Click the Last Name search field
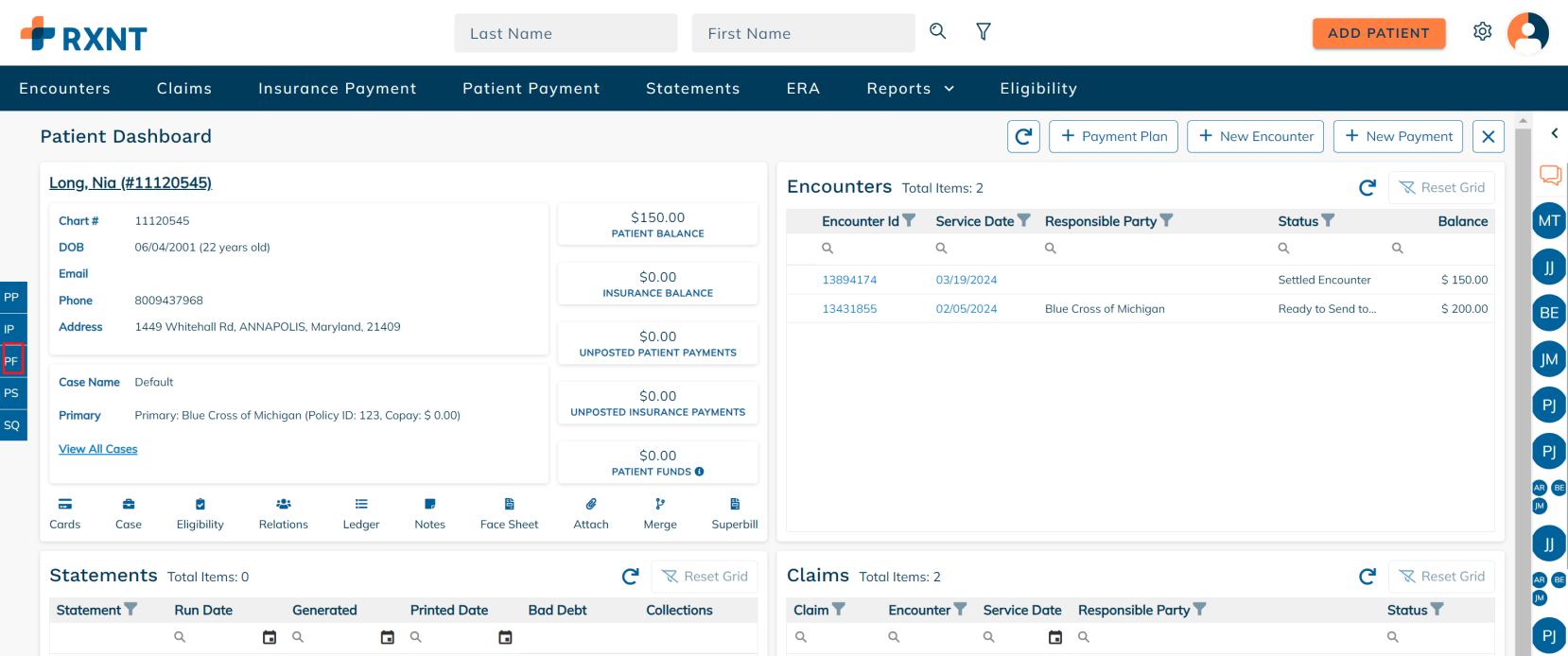 pyautogui.click(x=565, y=33)
